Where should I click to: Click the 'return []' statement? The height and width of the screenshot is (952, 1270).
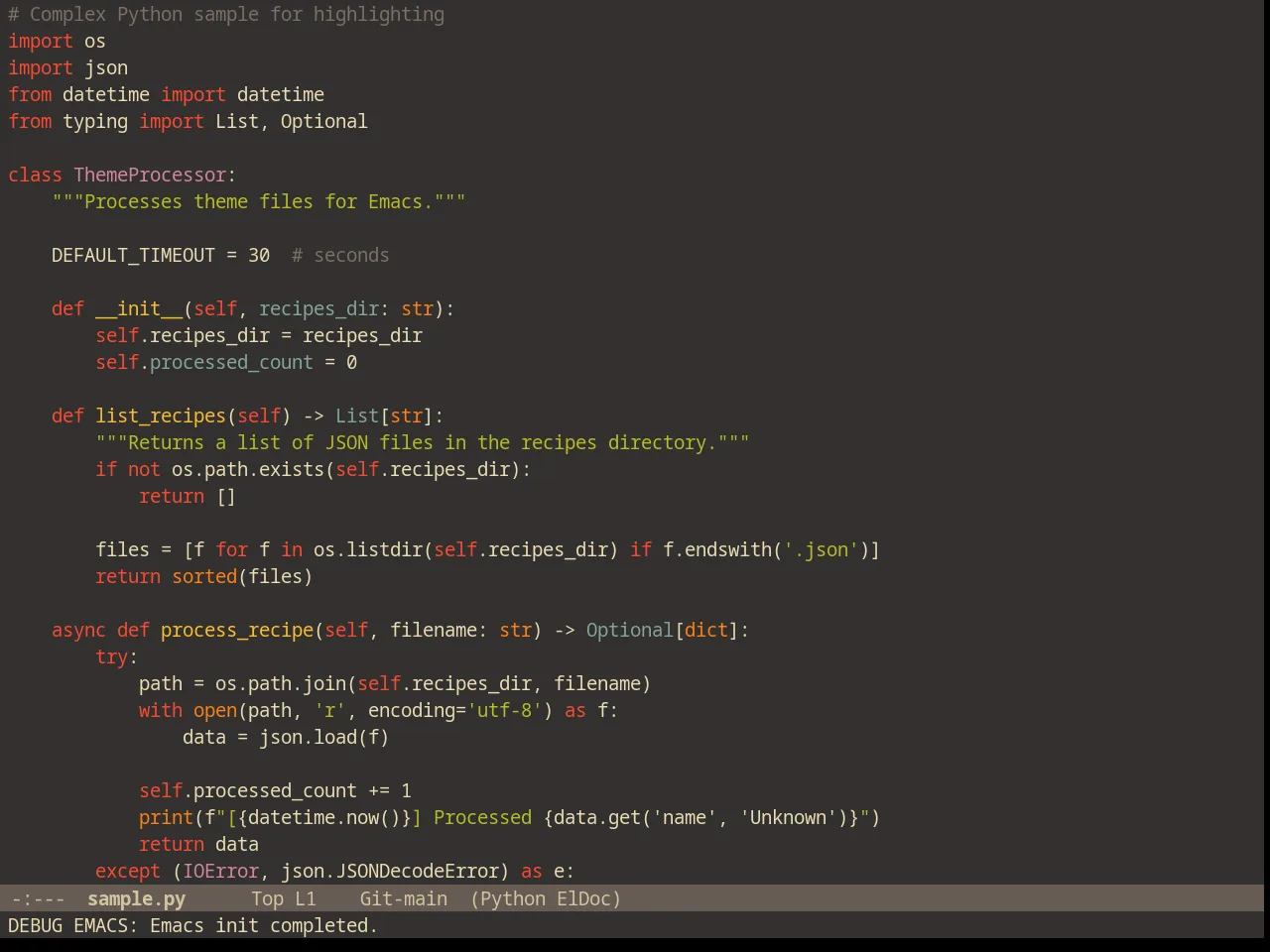(x=188, y=496)
